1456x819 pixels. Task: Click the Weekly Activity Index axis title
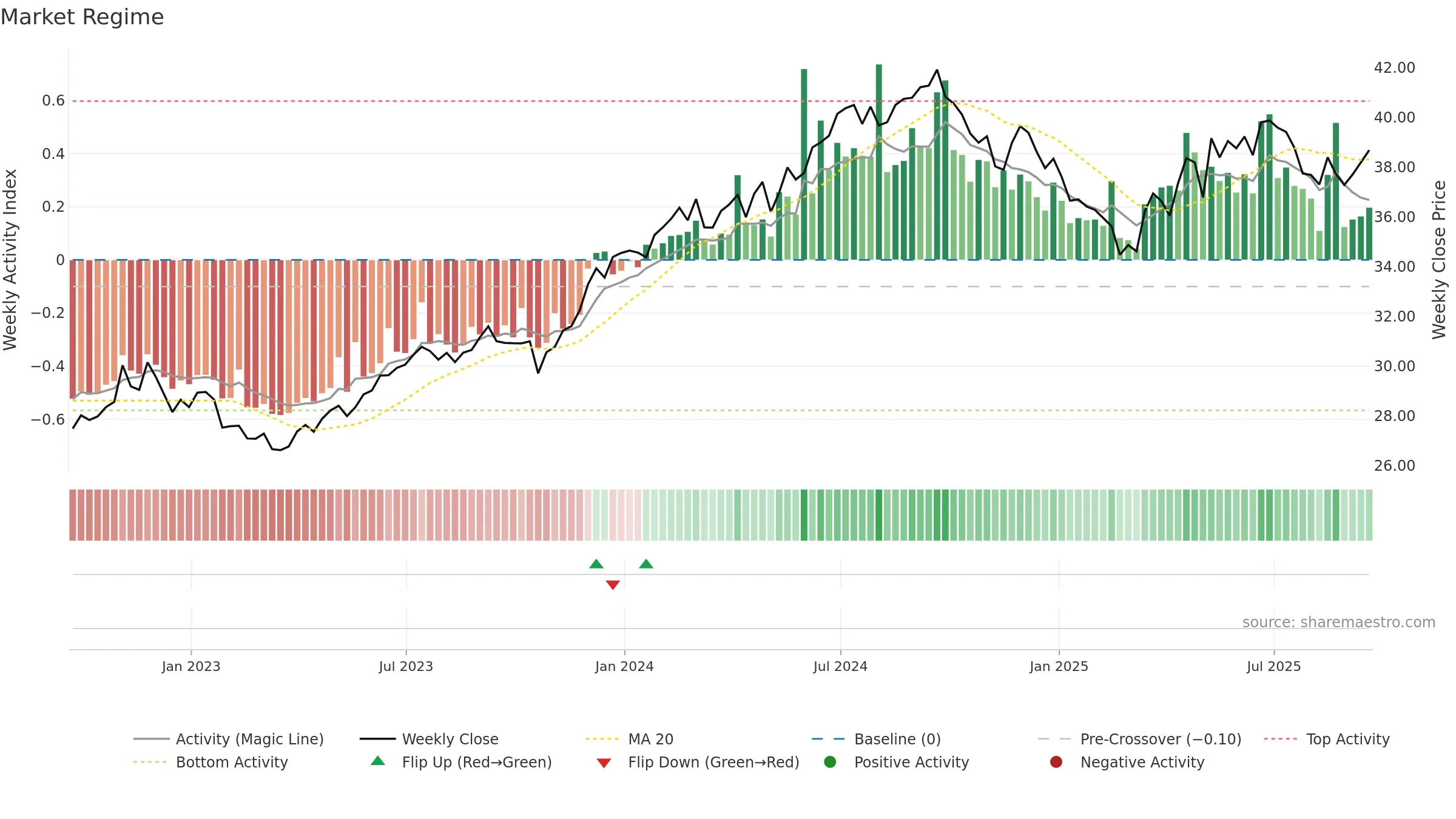[10, 260]
